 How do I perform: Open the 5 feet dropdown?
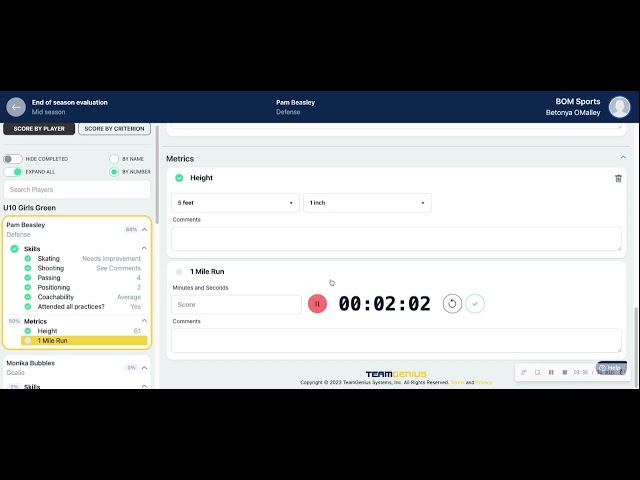pos(235,203)
